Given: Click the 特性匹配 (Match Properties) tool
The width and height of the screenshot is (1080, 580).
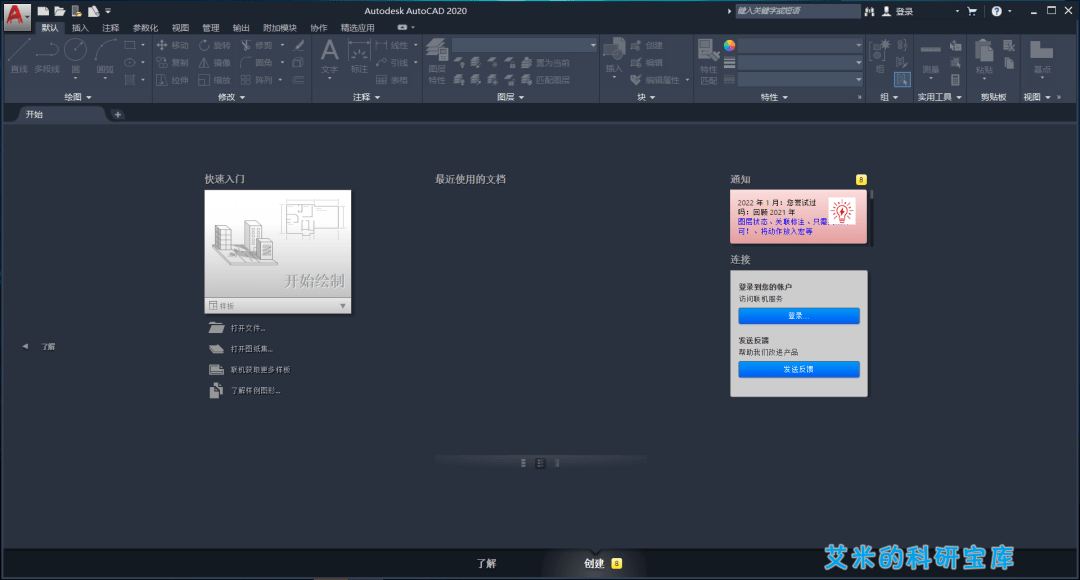Looking at the screenshot, I should tap(709, 61).
